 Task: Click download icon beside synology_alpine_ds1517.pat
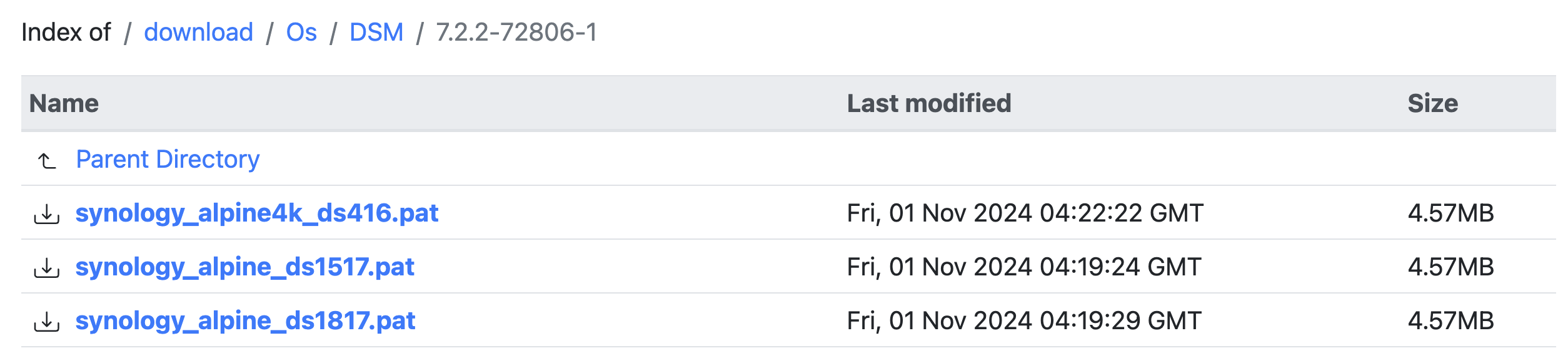(47, 269)
